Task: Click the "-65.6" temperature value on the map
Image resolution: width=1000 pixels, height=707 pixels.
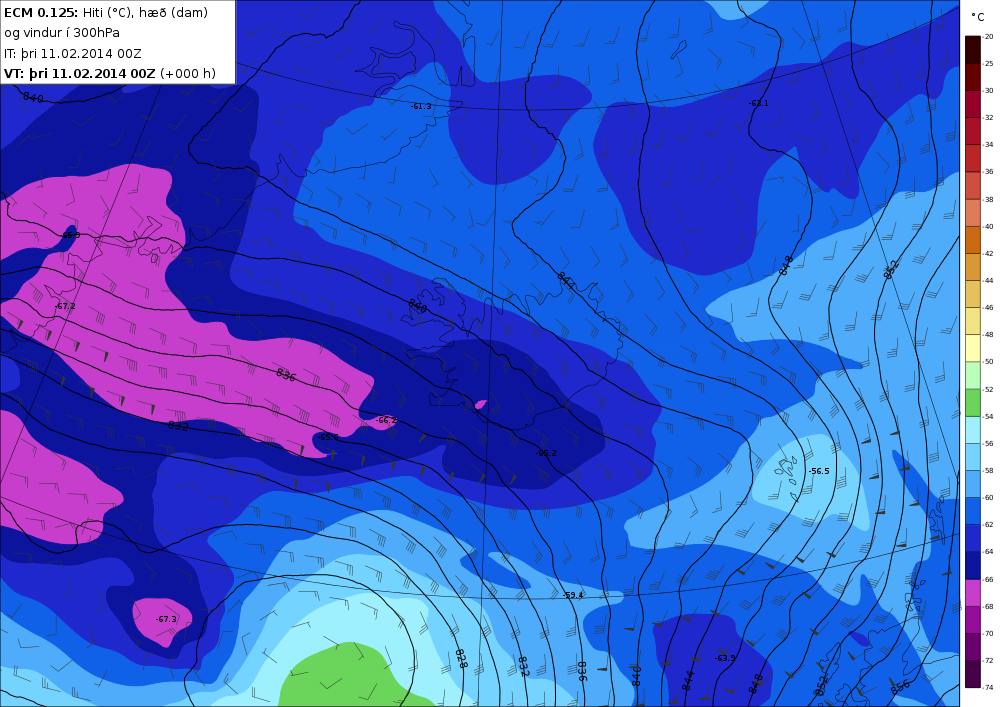Action: tap(328, 437)
